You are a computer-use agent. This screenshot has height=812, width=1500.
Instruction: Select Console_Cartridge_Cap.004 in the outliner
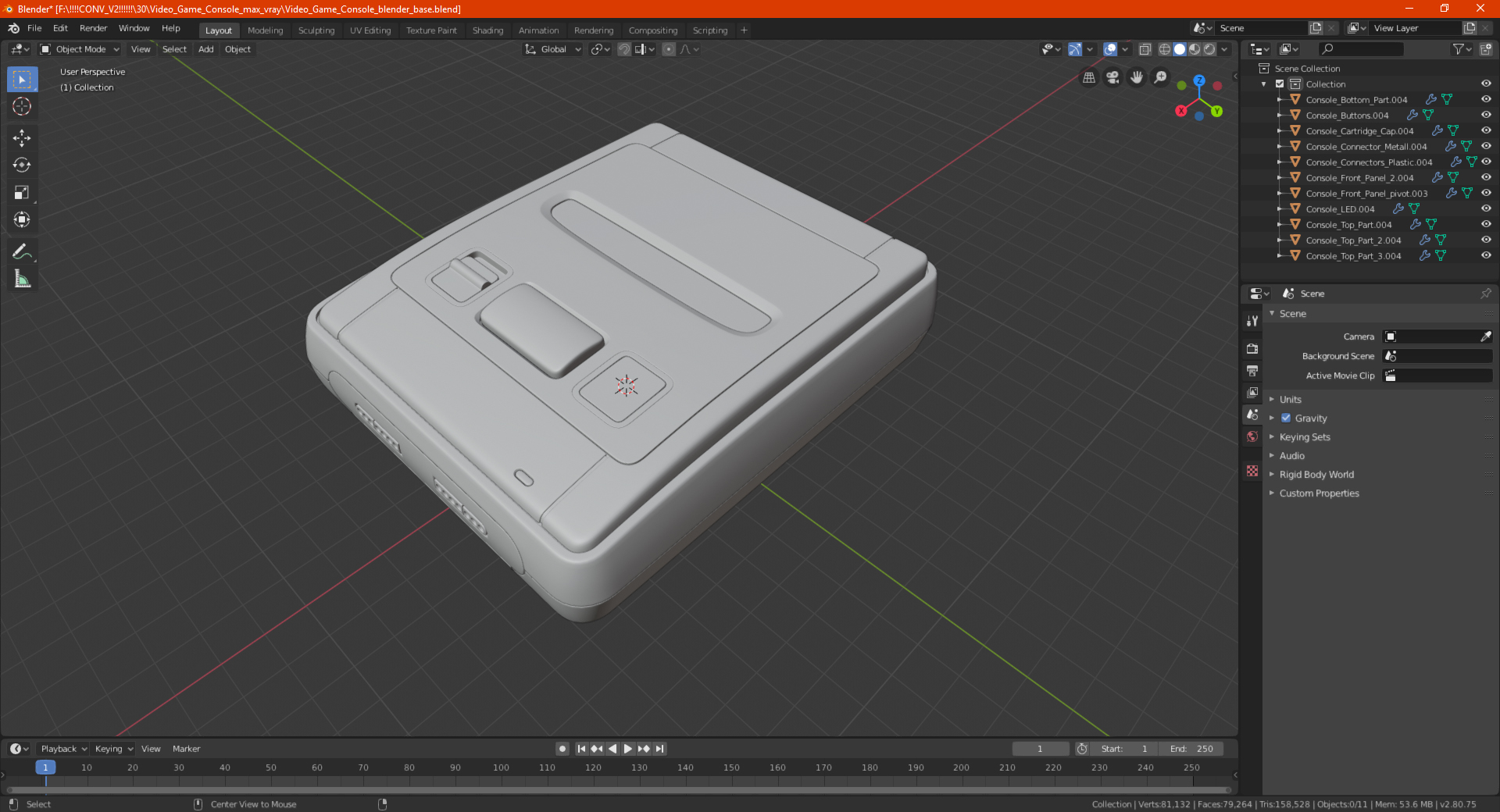(1359, 131)
